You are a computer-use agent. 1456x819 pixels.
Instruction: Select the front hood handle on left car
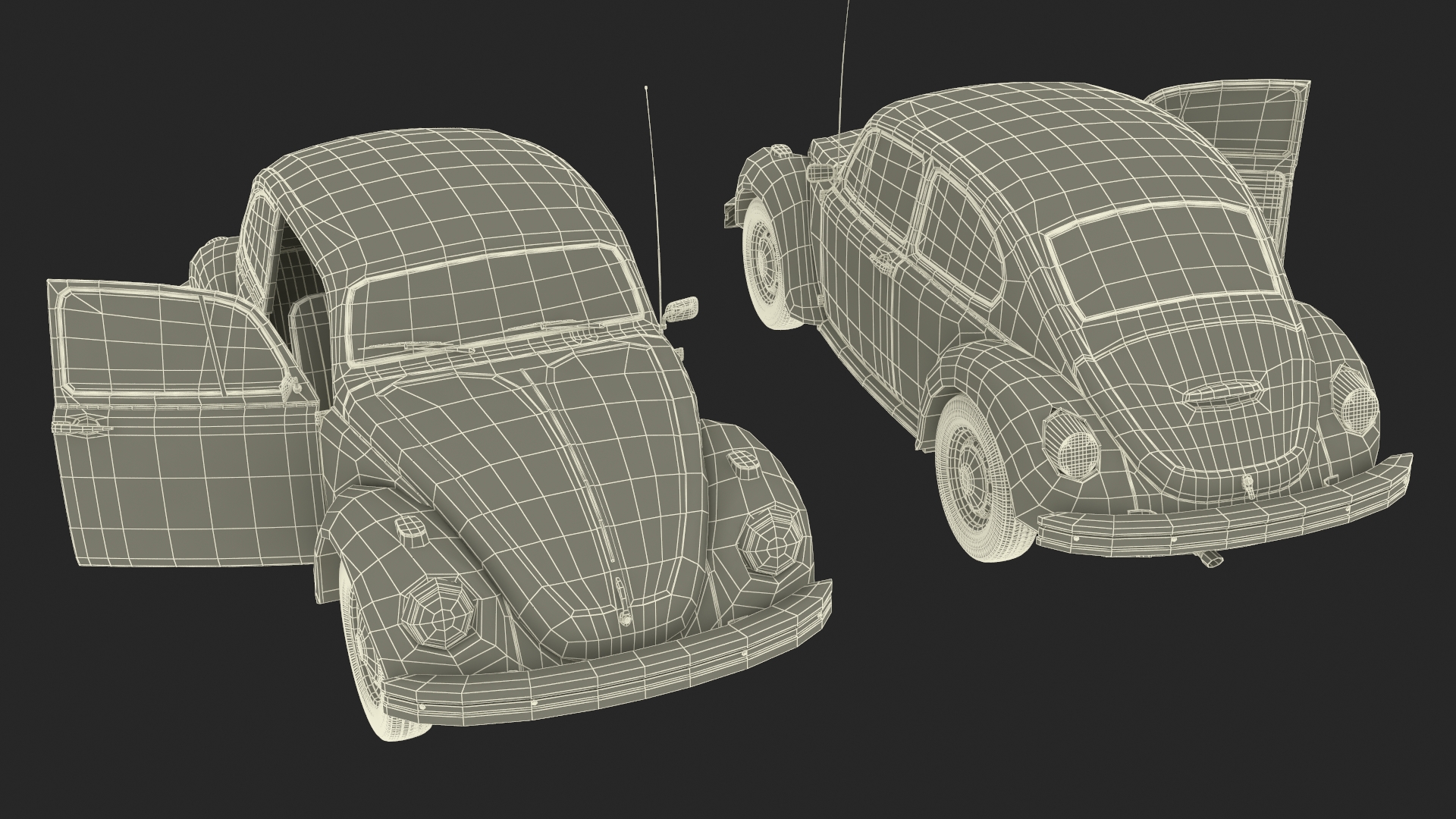click(x=622, y=601)
